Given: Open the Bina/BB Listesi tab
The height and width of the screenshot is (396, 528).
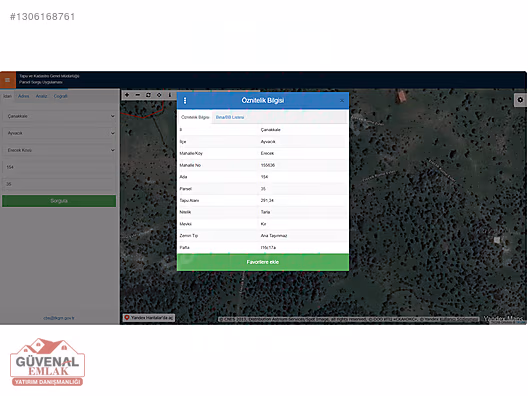Looking at the screenshot, I should pyautogui.click(x=230, y=117).
